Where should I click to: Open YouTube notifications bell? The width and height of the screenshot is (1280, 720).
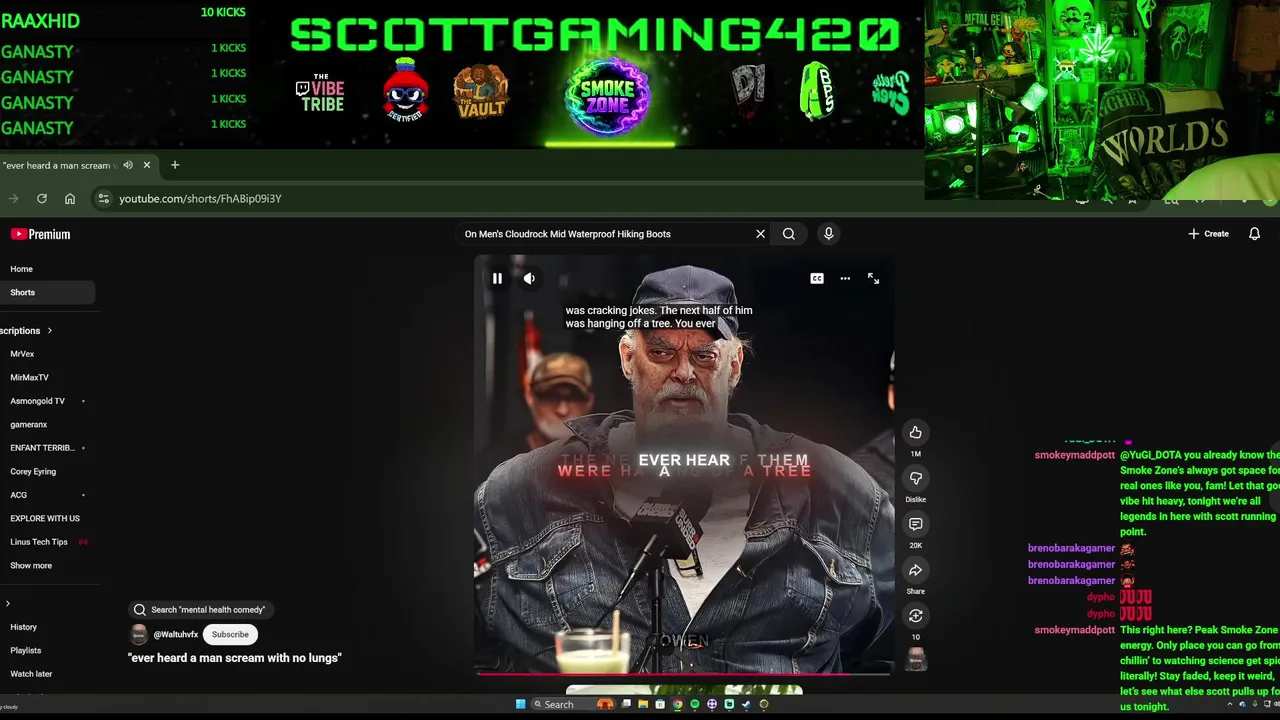1254,234
